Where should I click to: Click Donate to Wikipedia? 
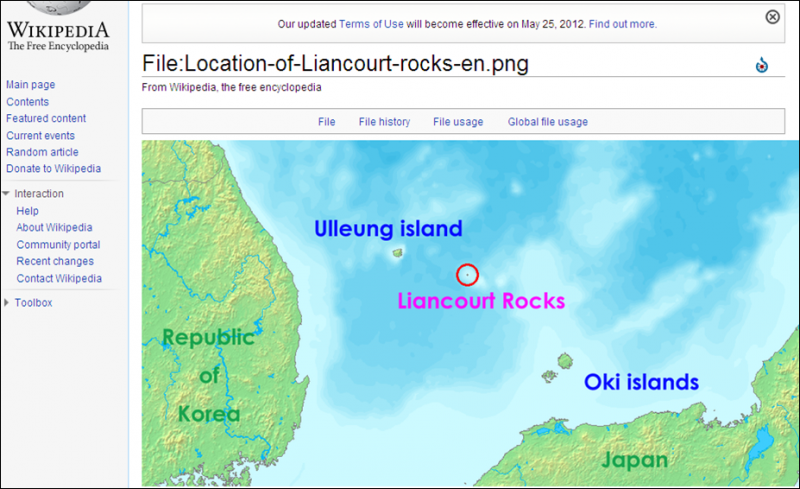pos(53,169)
